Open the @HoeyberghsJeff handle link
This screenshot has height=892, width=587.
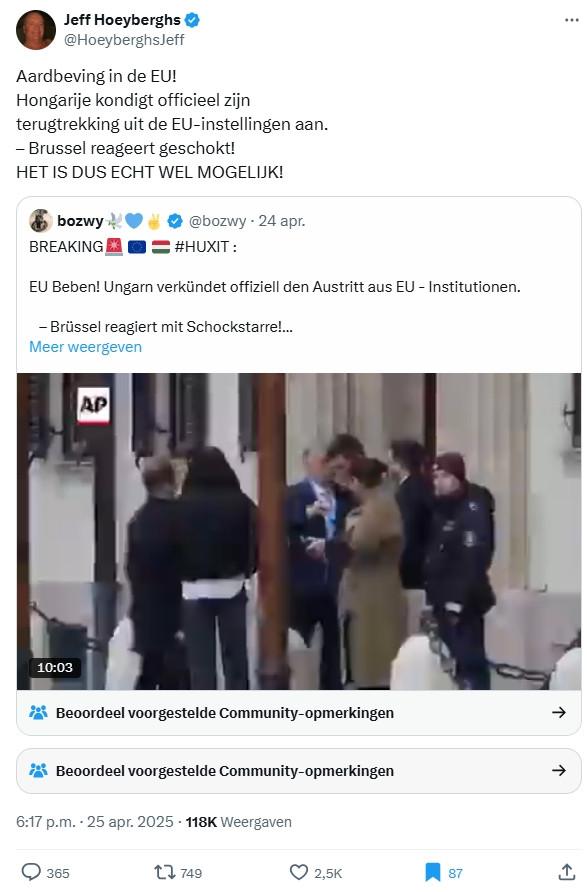124,40
